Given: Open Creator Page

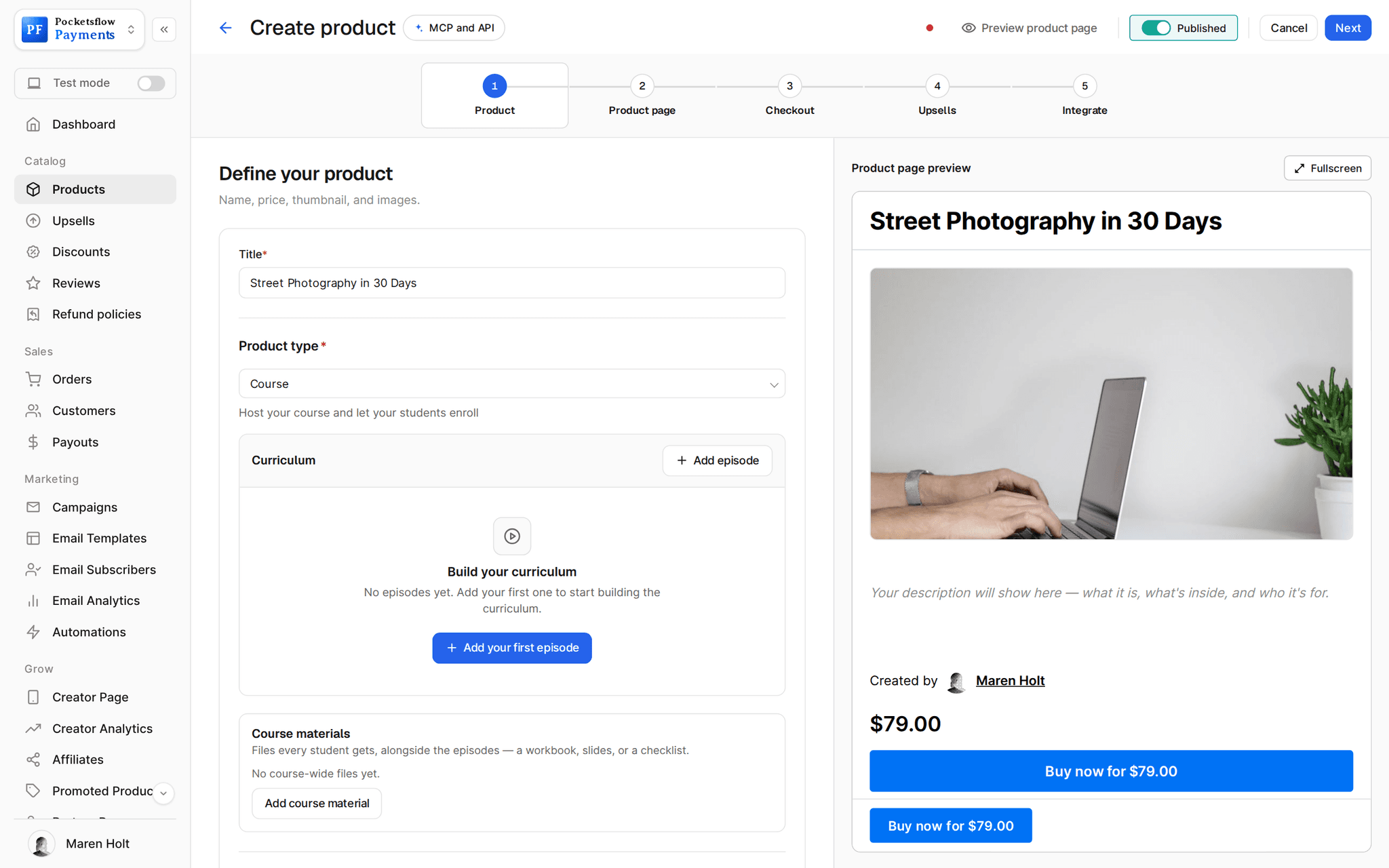Looking at the screenshot, I should (x=95, y=697).
